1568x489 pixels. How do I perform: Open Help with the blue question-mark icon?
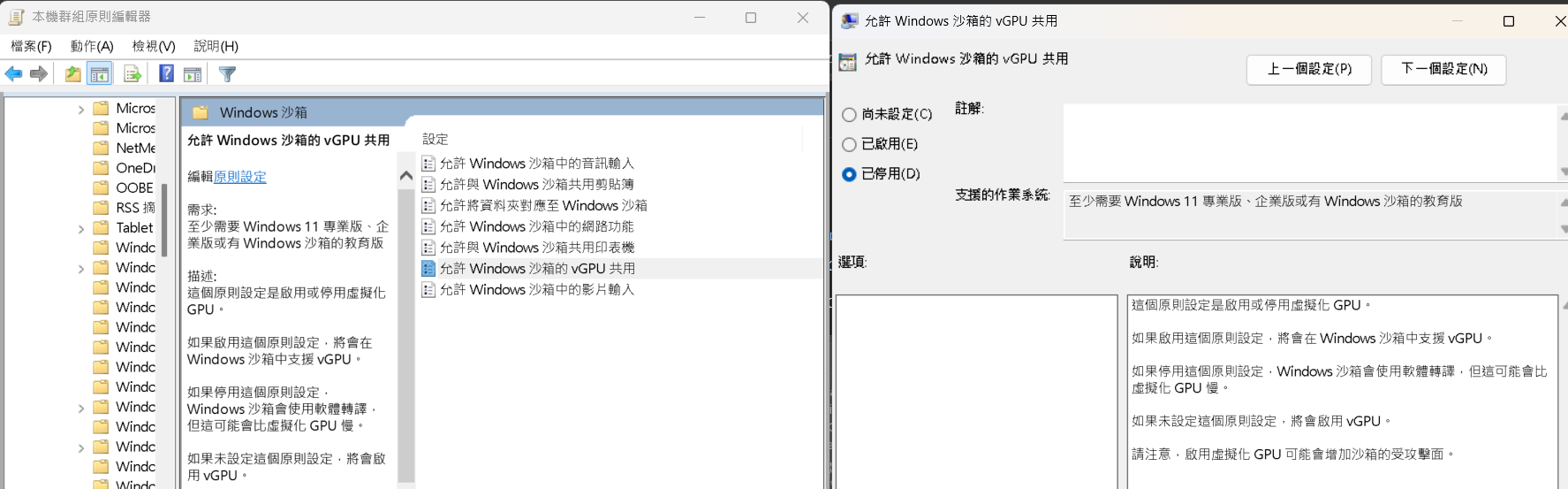166,74
